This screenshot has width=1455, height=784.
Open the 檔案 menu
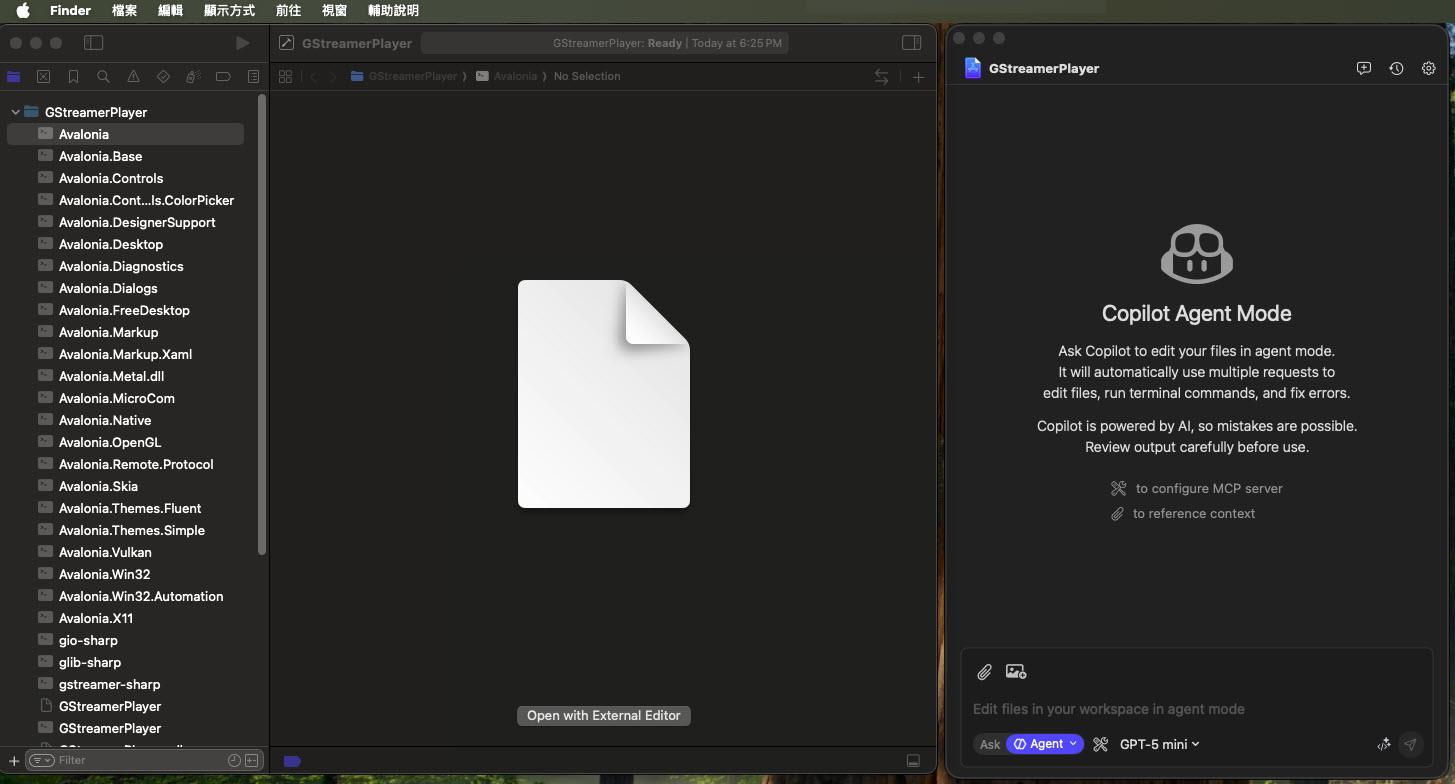pos(125,11)
